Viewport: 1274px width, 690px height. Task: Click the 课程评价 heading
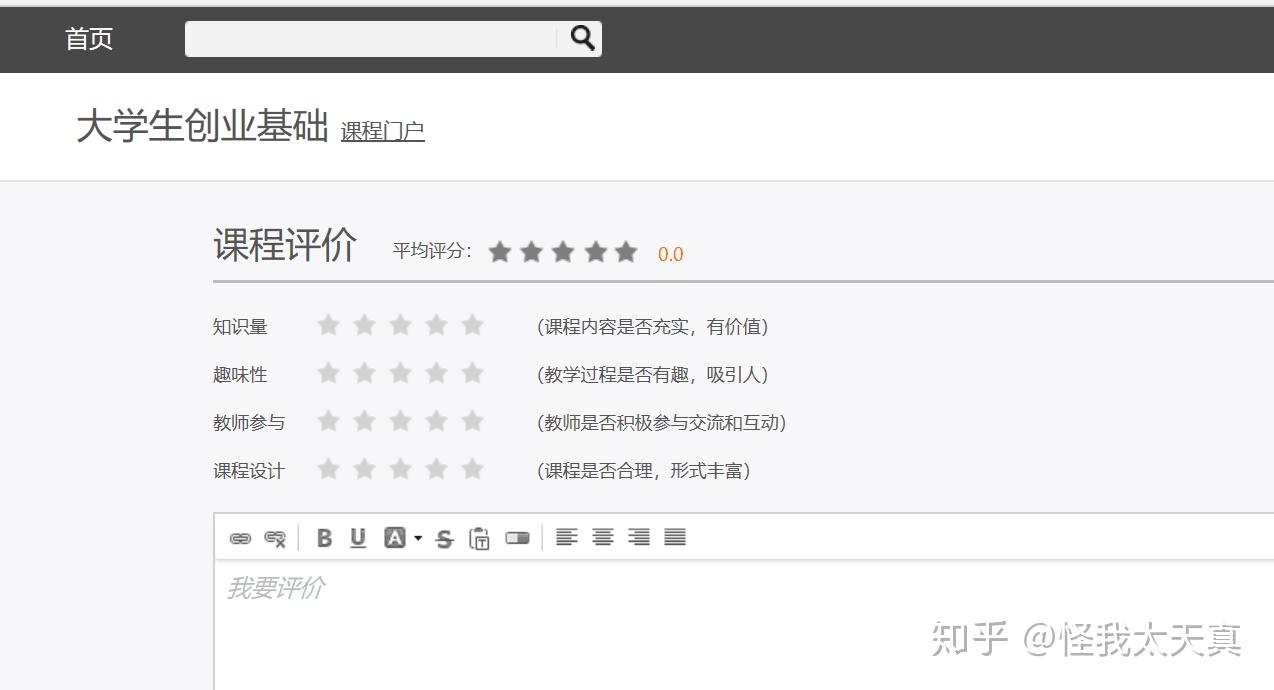pyautogui.click(x=285, y=244)
